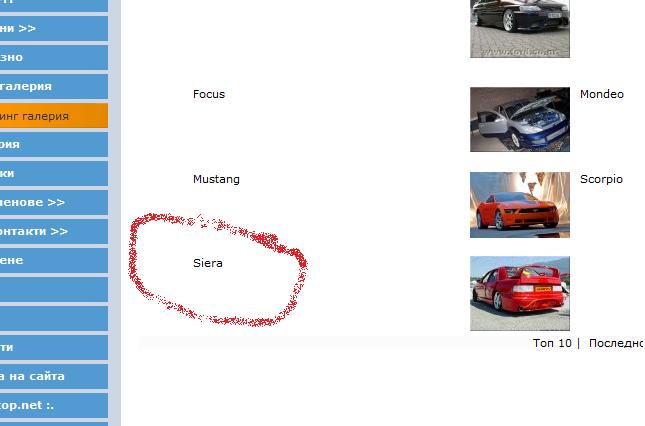
Task: Click the red Sierra rear-view thumbnail
Action: (520, 293)
